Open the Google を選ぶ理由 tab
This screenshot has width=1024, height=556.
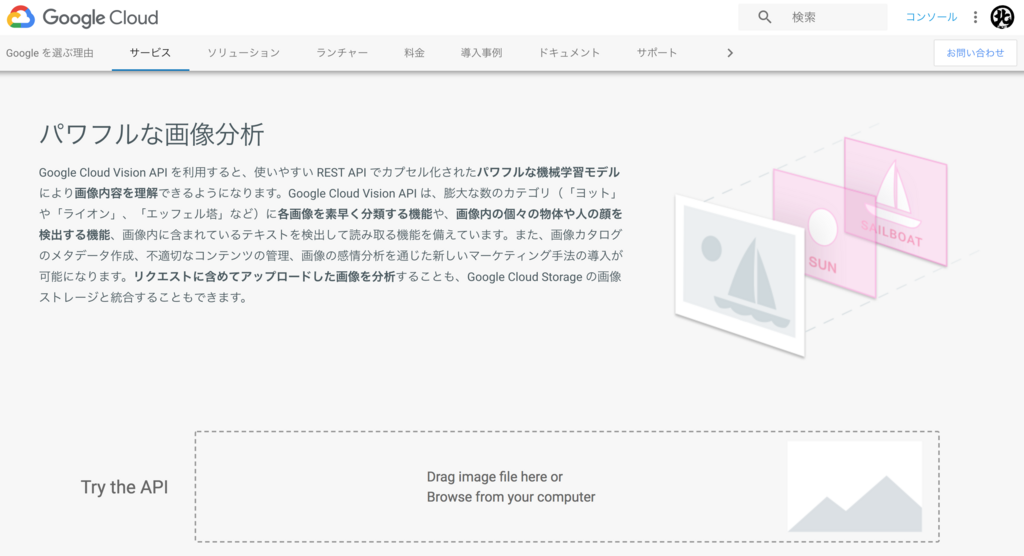50,53
